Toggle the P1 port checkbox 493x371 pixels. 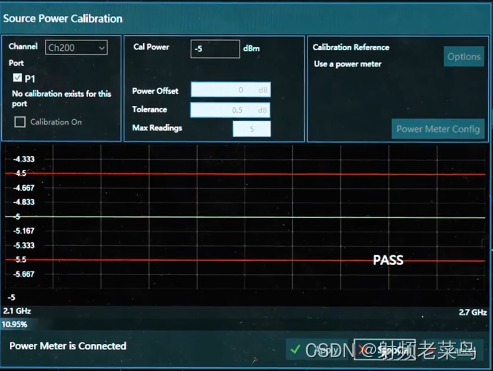coord(17,78)
